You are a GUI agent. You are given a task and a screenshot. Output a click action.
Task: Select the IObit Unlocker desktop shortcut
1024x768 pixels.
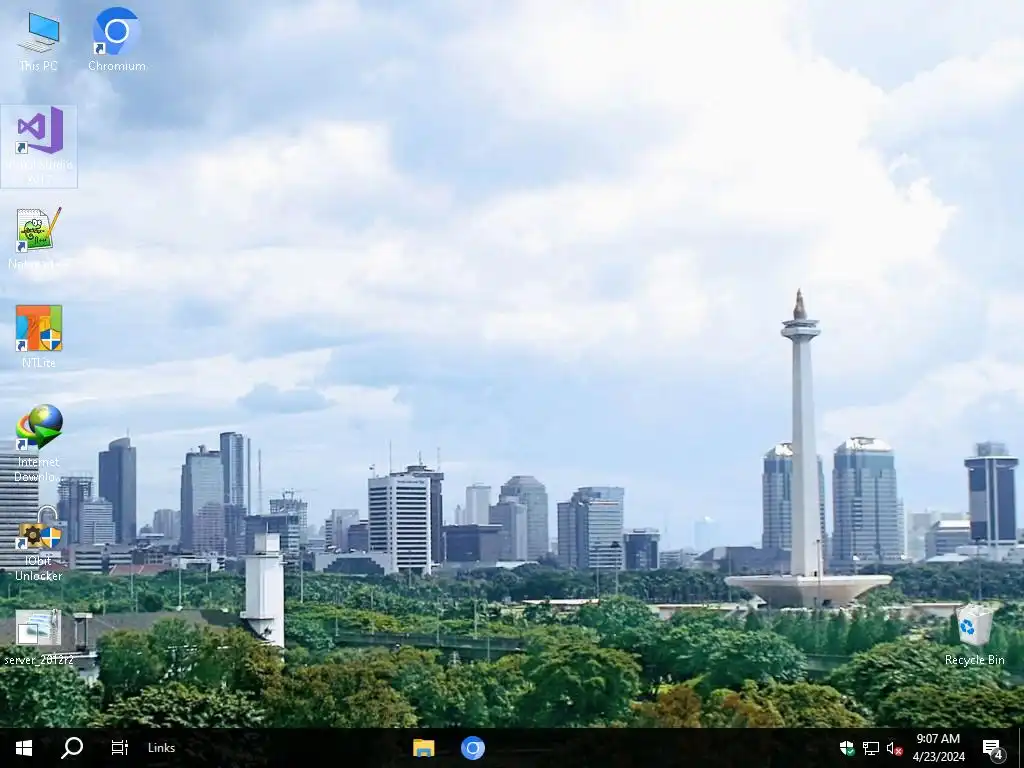pyautogui.click(x=39, y=543)
